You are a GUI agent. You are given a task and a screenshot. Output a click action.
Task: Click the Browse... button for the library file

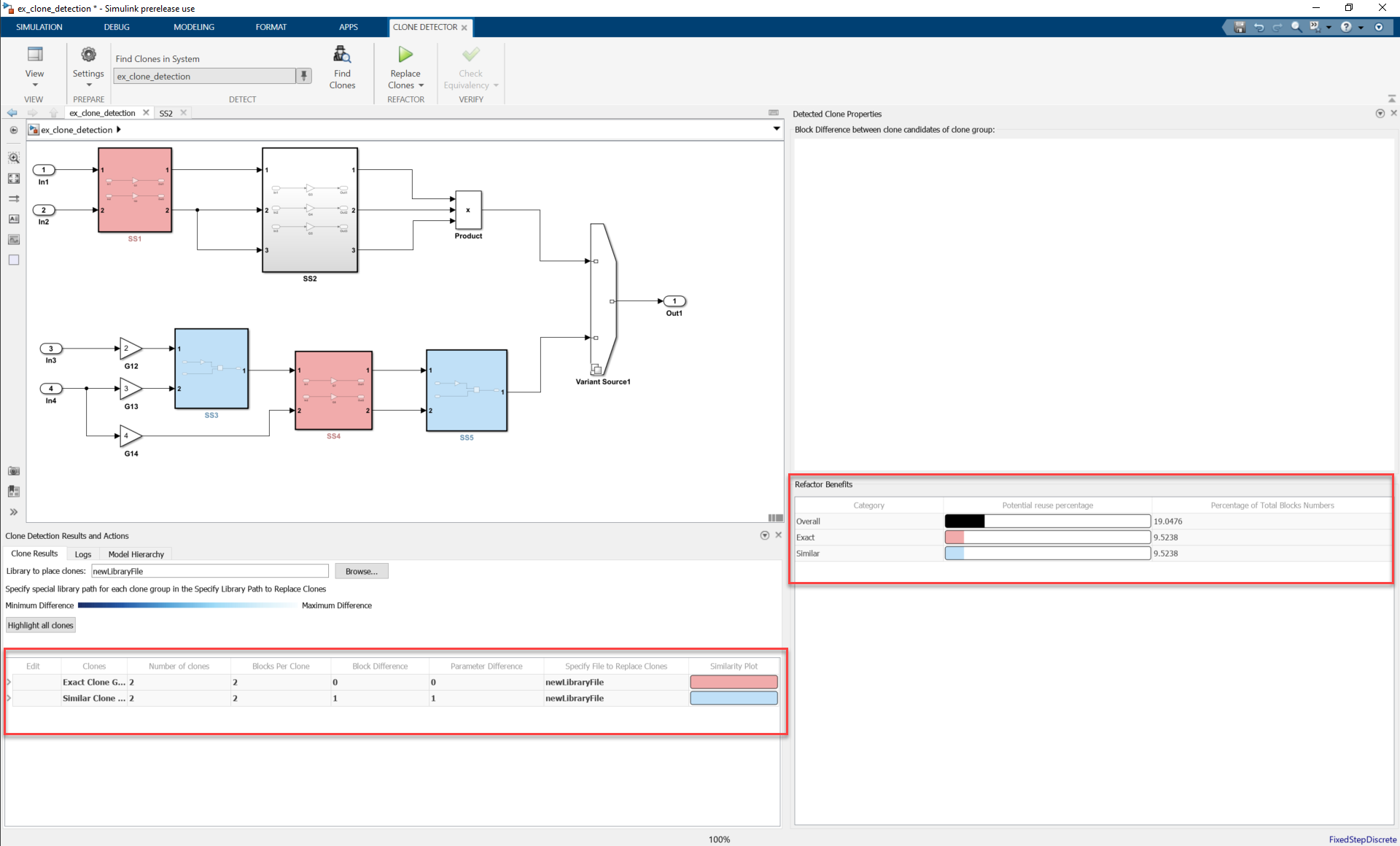[x=361, y=571]
